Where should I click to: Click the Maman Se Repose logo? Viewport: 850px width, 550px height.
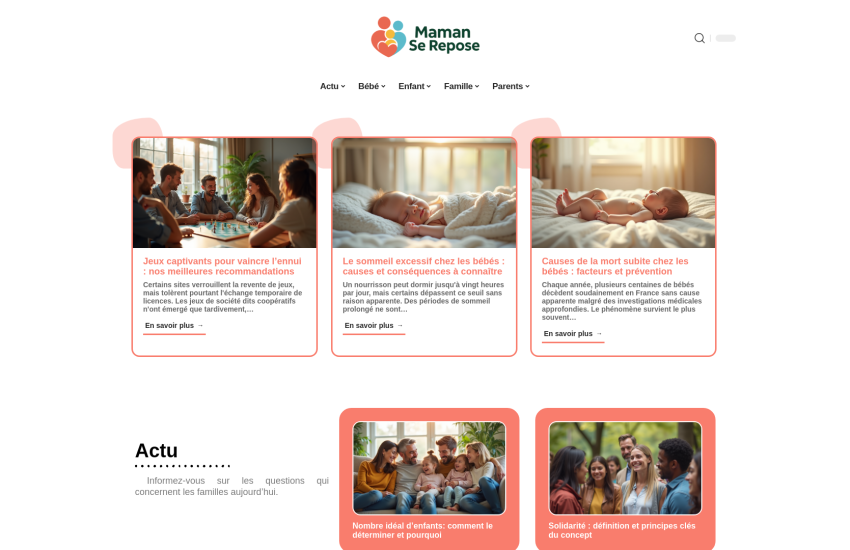coord(425,37)
